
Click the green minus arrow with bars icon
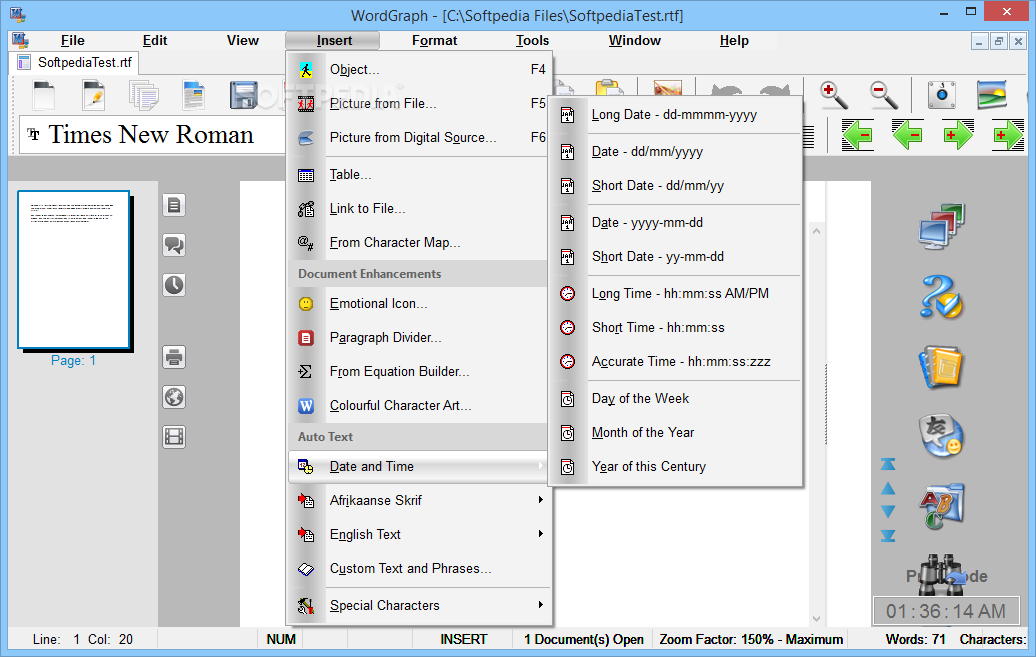858,135
